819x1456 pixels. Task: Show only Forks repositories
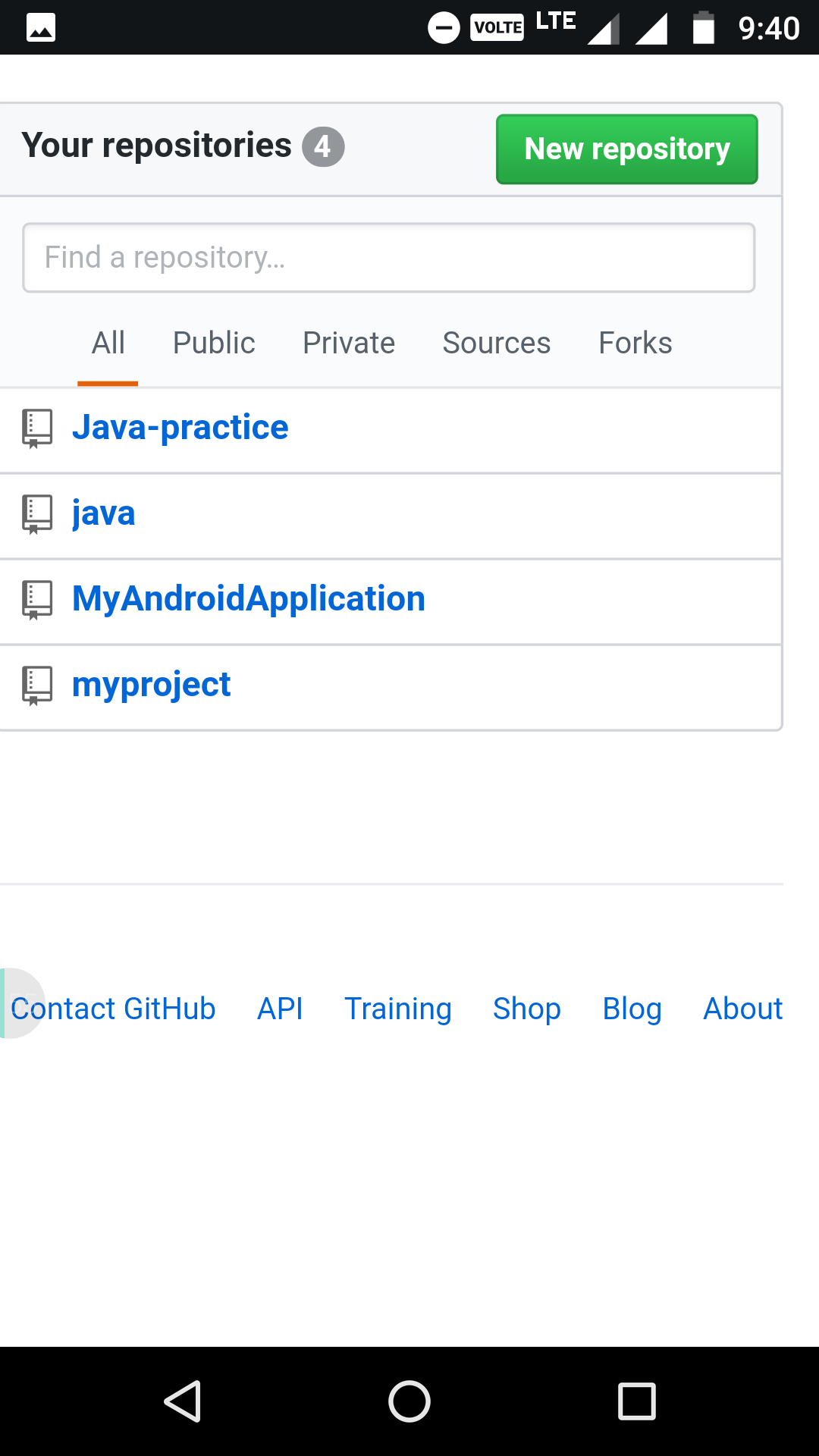coord(635,343)
